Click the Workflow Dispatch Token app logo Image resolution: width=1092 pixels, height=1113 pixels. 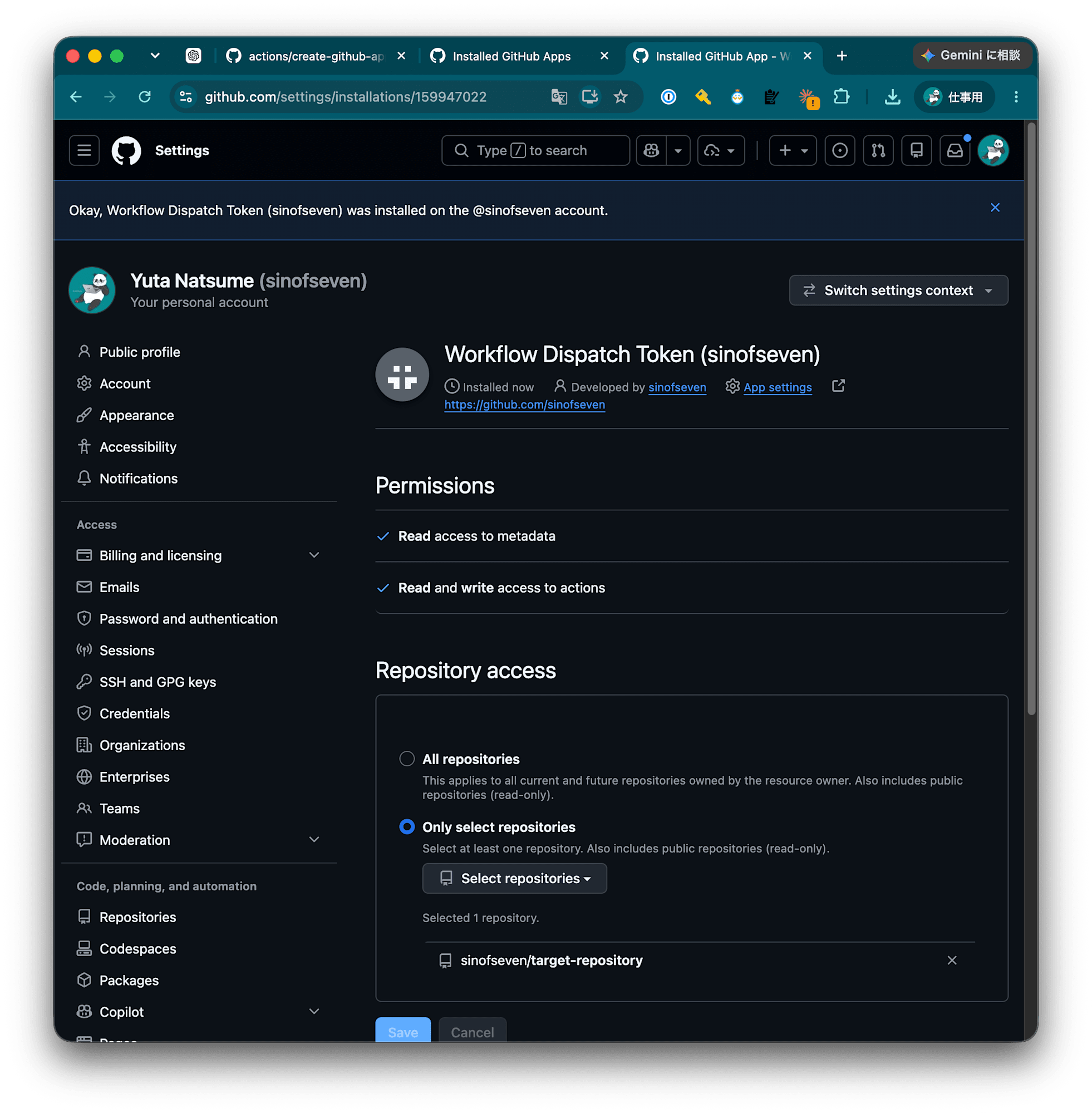(402, 375)
